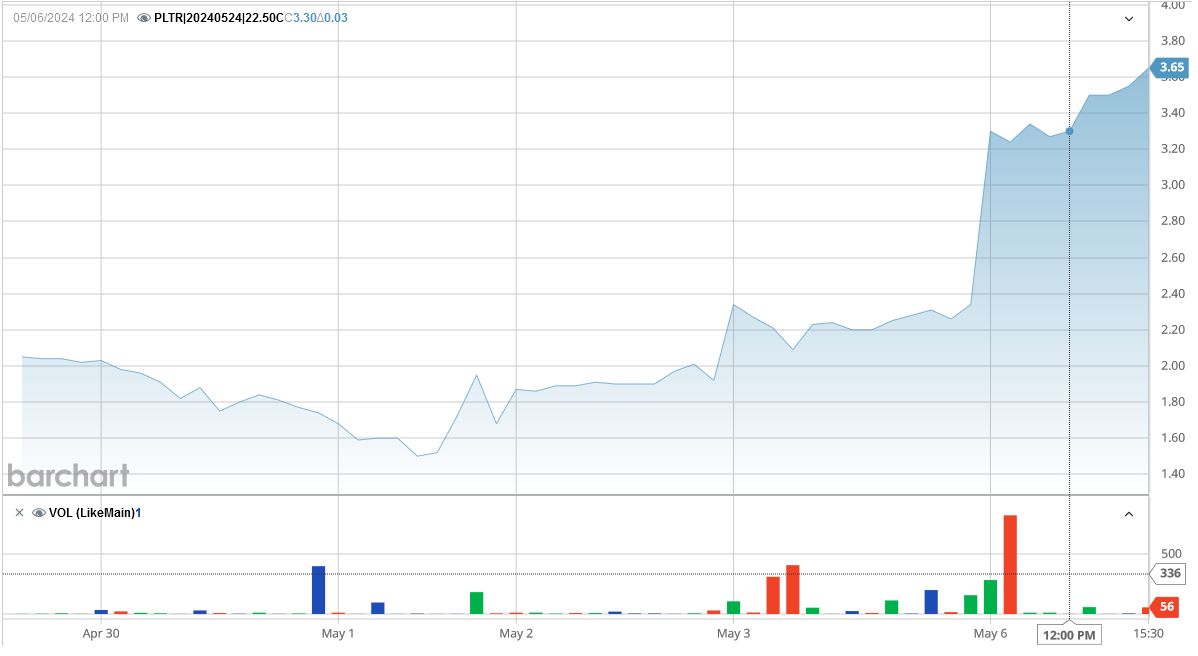Click the 15:30 label on the time axis
Viewport: 1198px width, 656px height.
point(1148,633)
